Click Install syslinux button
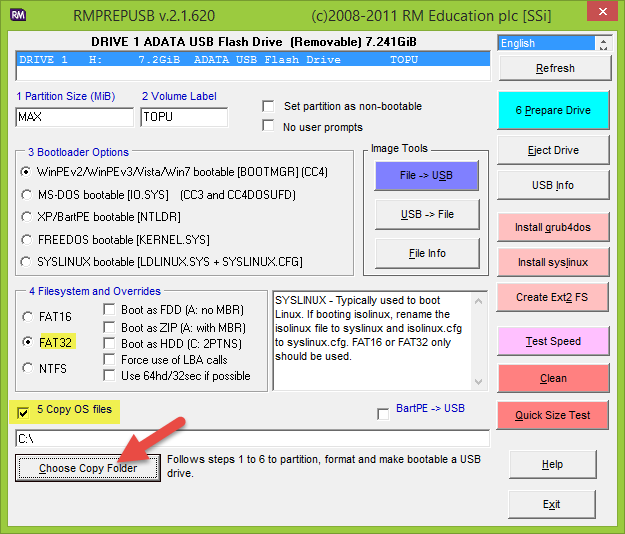The width and height of the screenshot is (625, 534). click(553, 262)
